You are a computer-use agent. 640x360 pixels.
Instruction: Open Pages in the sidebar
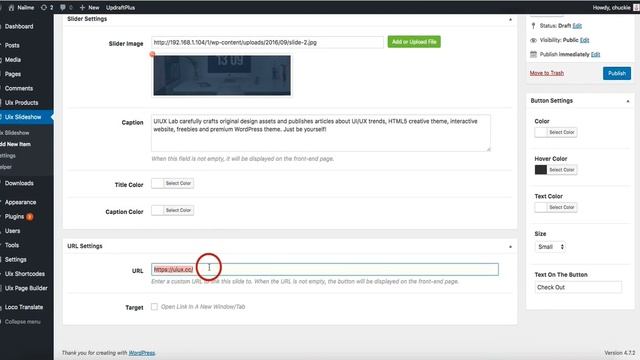(13, 74)
